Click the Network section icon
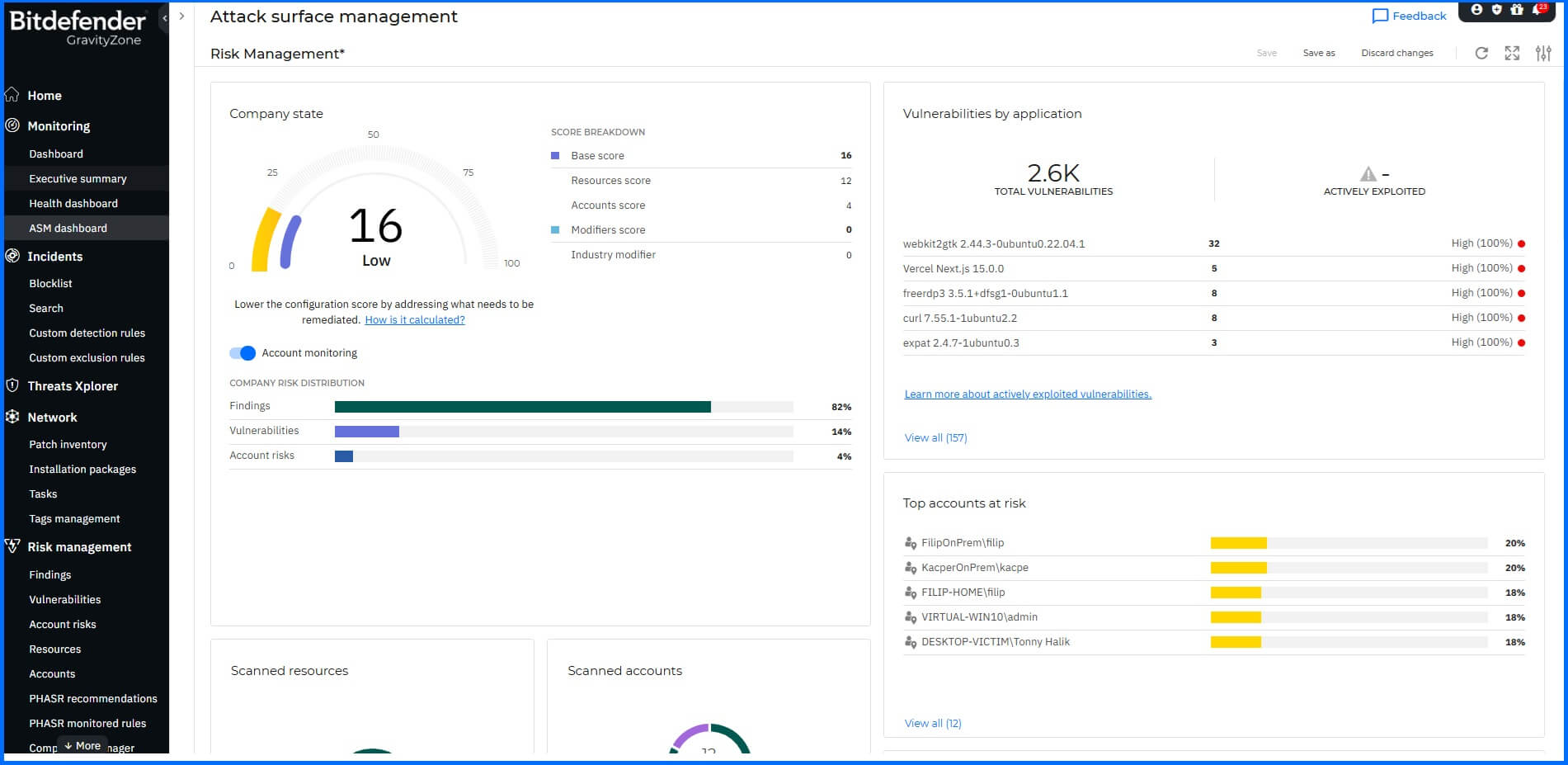The width and height of the screenshot is (1568, 765). point(12,417)
